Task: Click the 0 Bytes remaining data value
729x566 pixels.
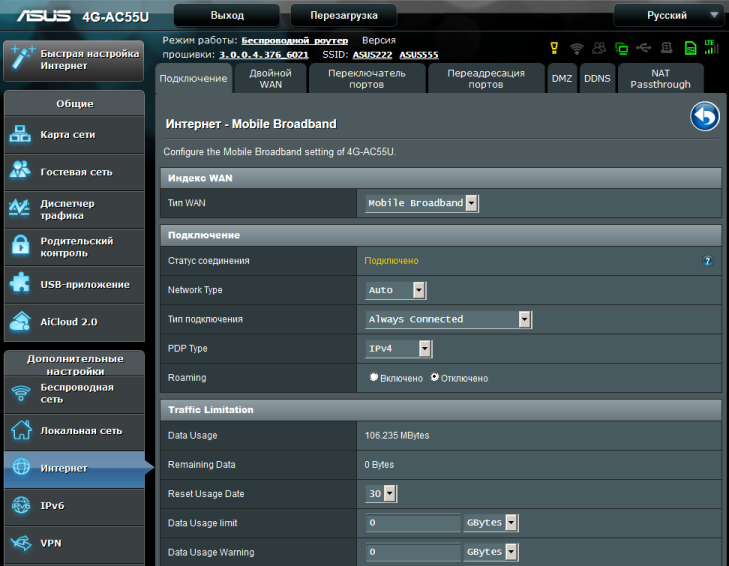Action: (x=379, y=465)
